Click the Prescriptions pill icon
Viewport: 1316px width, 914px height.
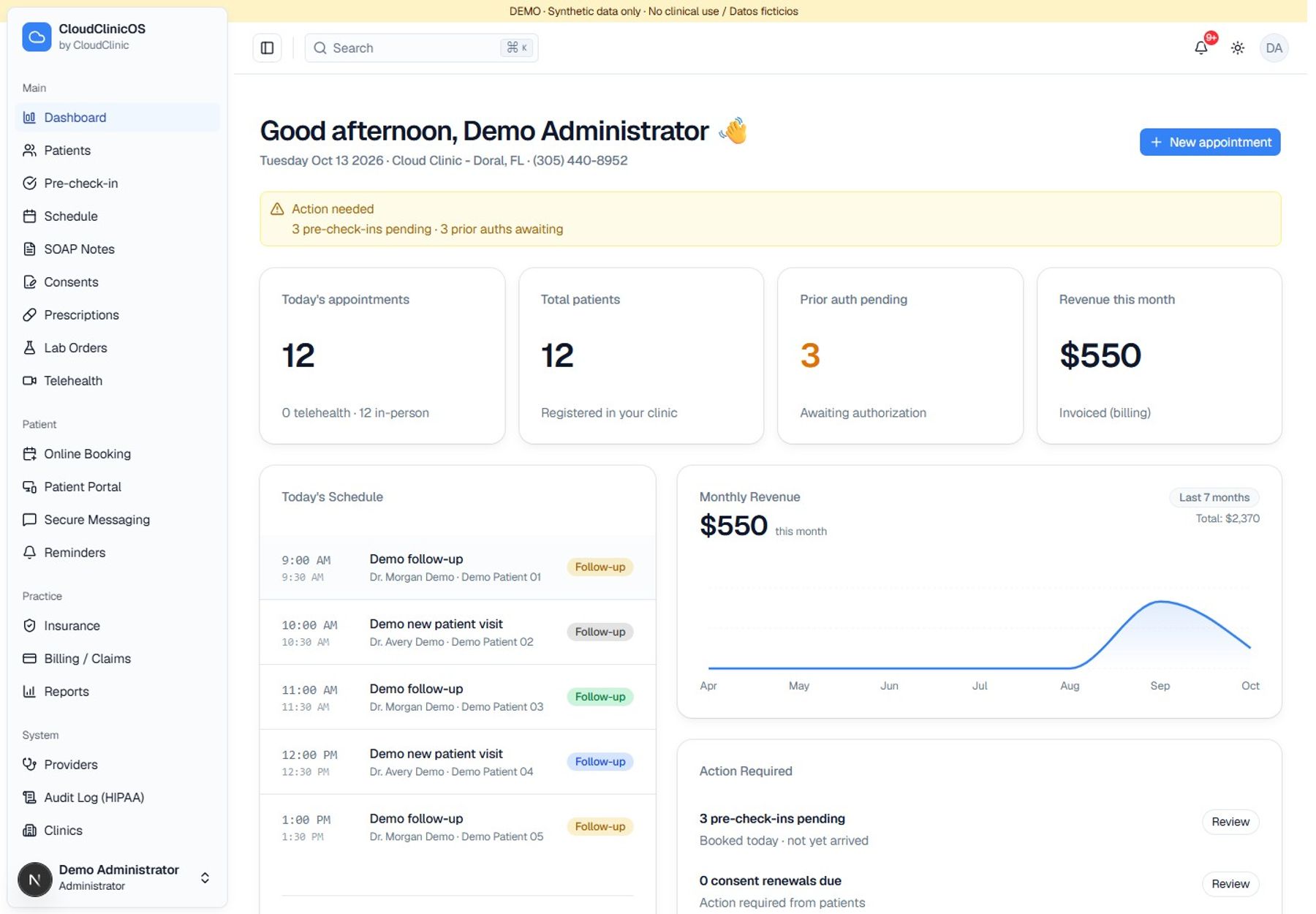(x=29, y=314)
